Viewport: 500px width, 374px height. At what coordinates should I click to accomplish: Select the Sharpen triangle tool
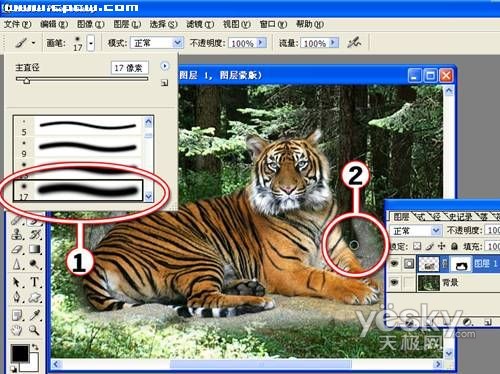[x=17, y=264]
